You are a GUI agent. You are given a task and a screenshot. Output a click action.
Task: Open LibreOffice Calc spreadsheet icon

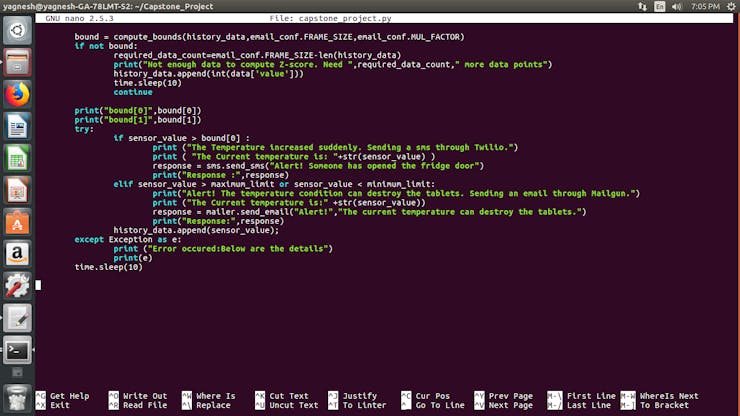[x=17, y=158]
